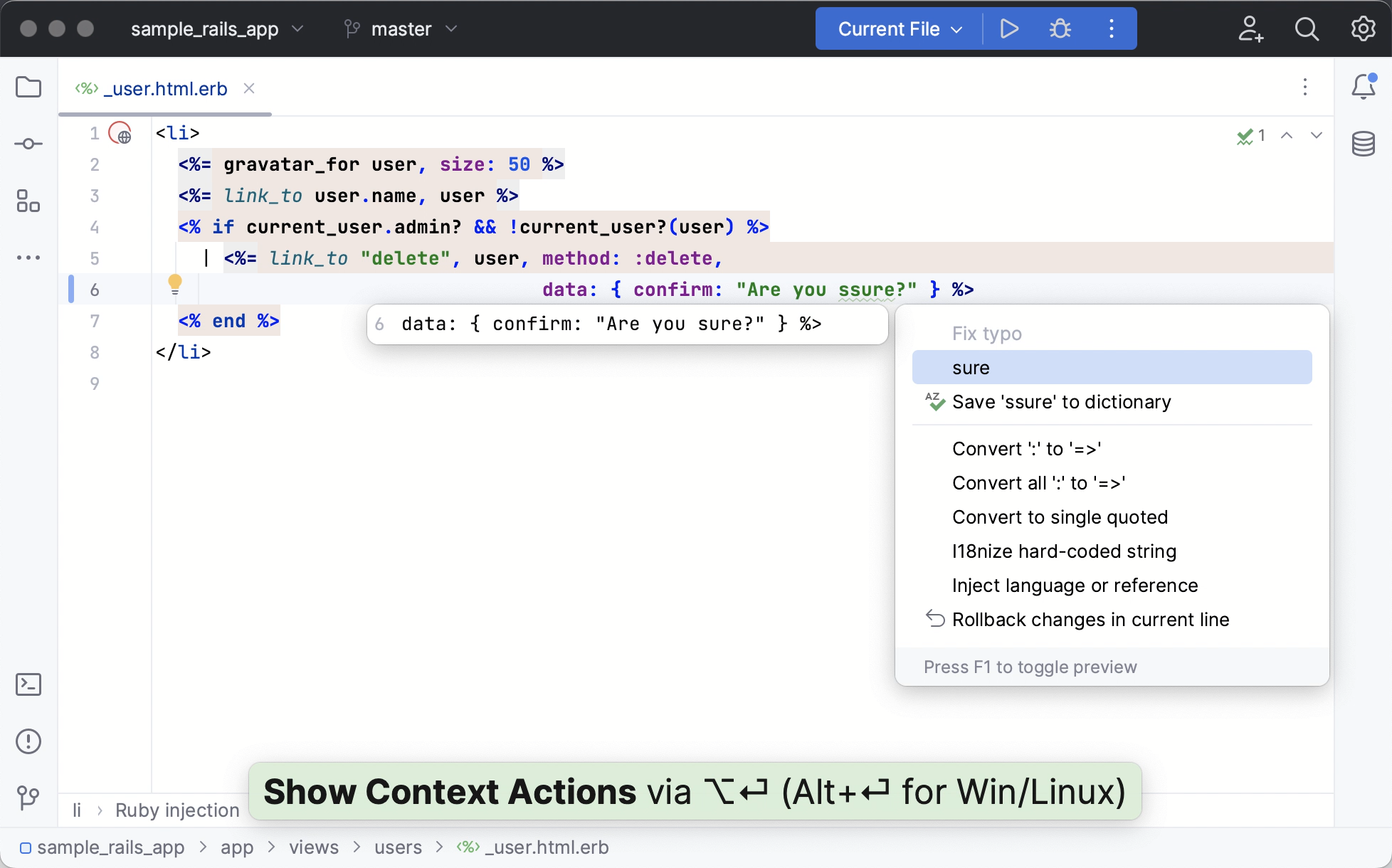Click the yellow intention lightbulb on line 6
This screenshot has height=868, width=1392.
(175, 285)
